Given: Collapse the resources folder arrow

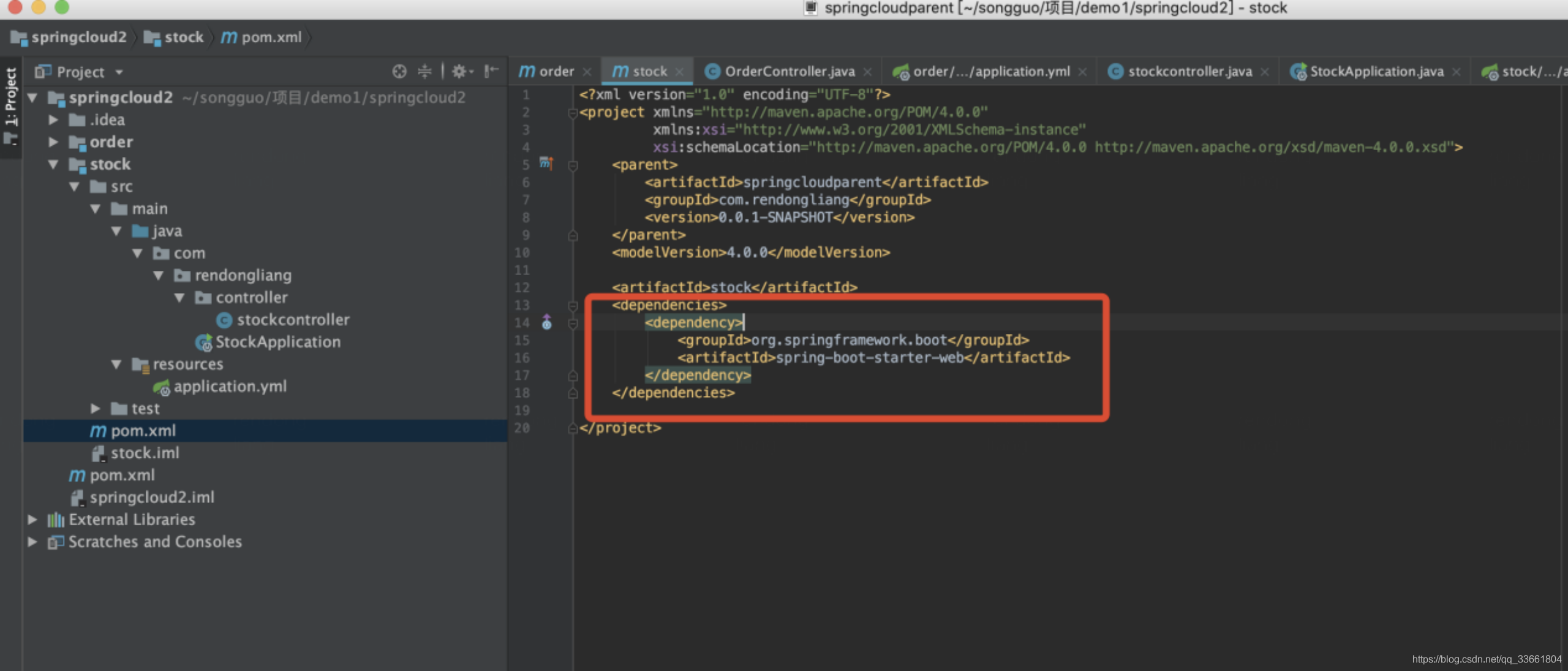Looking at the screenshot, I should coord(116,364).
